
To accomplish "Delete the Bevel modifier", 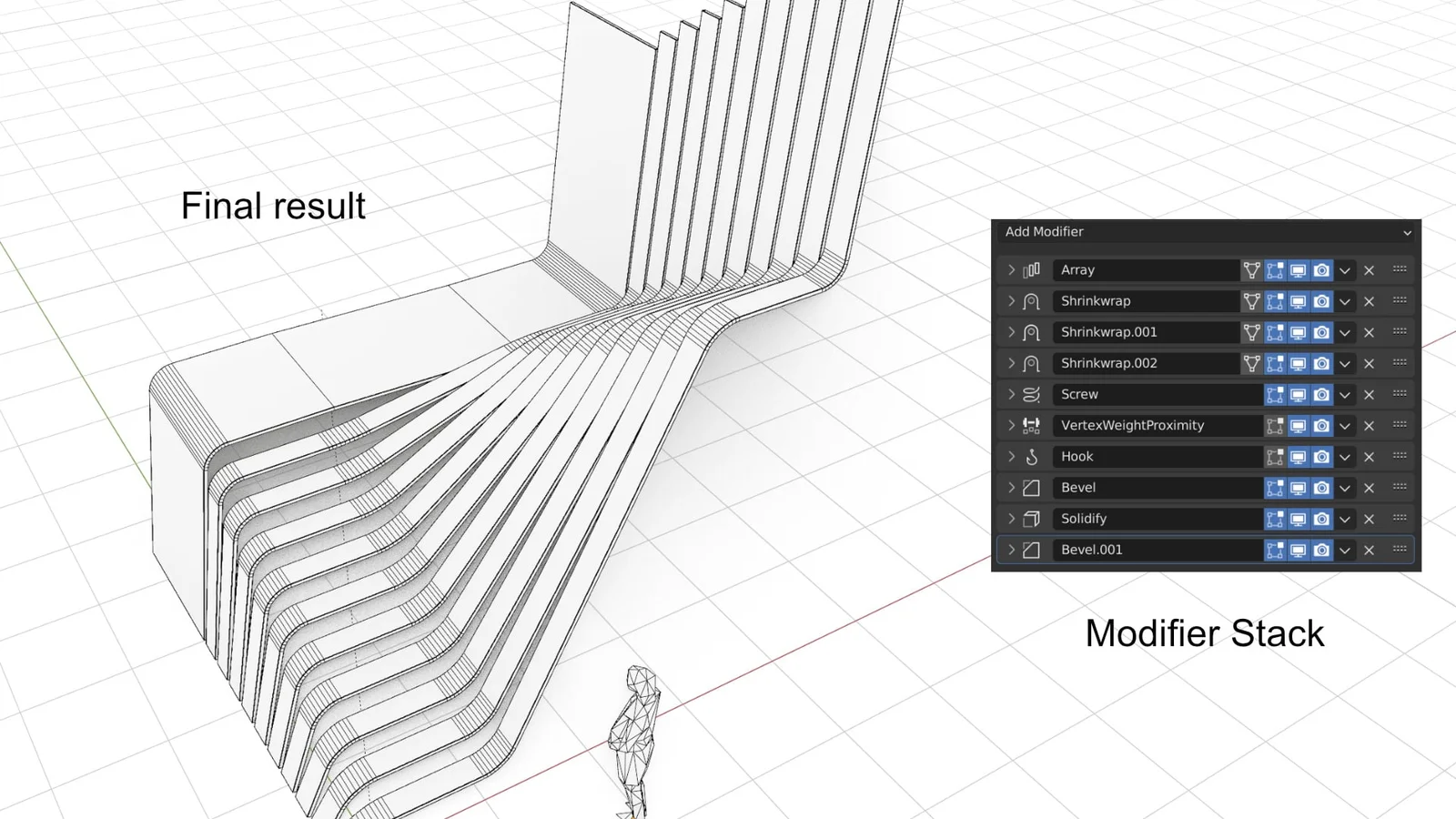I will [1369, 487].
